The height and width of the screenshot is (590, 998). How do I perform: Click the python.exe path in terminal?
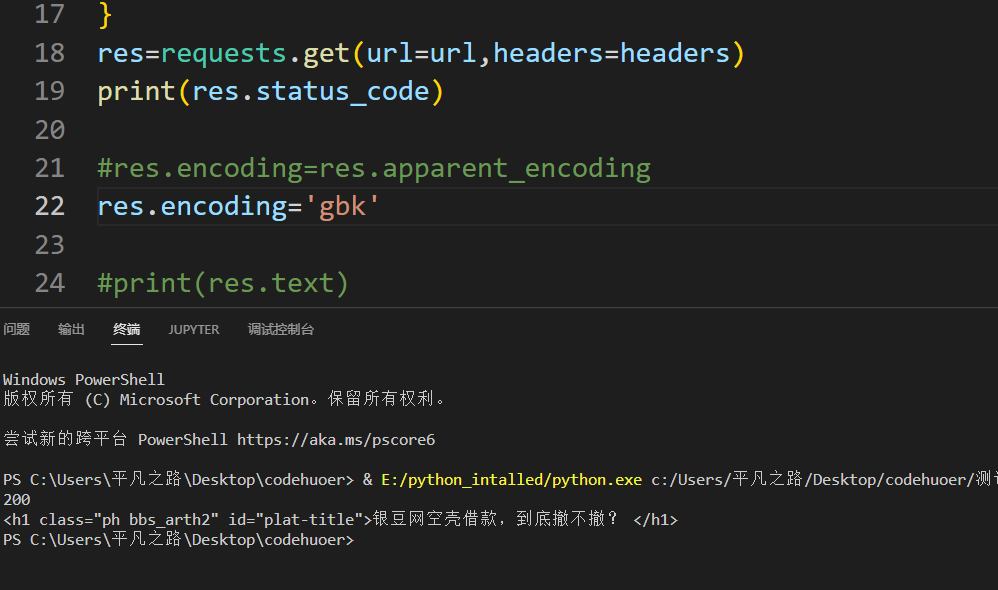click(511, 480)
